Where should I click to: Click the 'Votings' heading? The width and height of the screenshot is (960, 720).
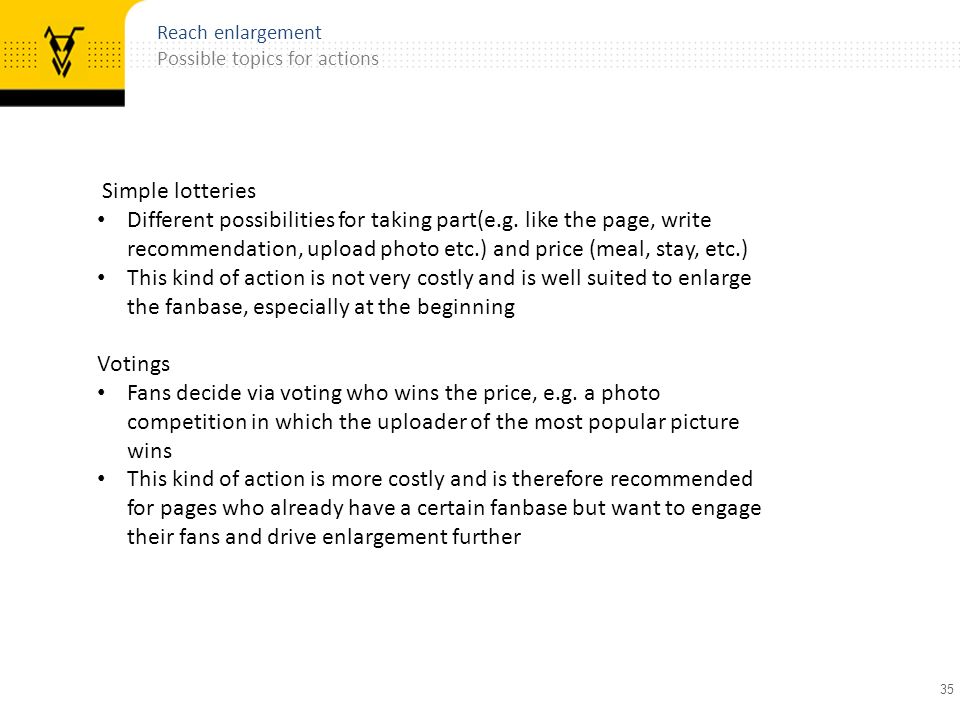[133, 364]
